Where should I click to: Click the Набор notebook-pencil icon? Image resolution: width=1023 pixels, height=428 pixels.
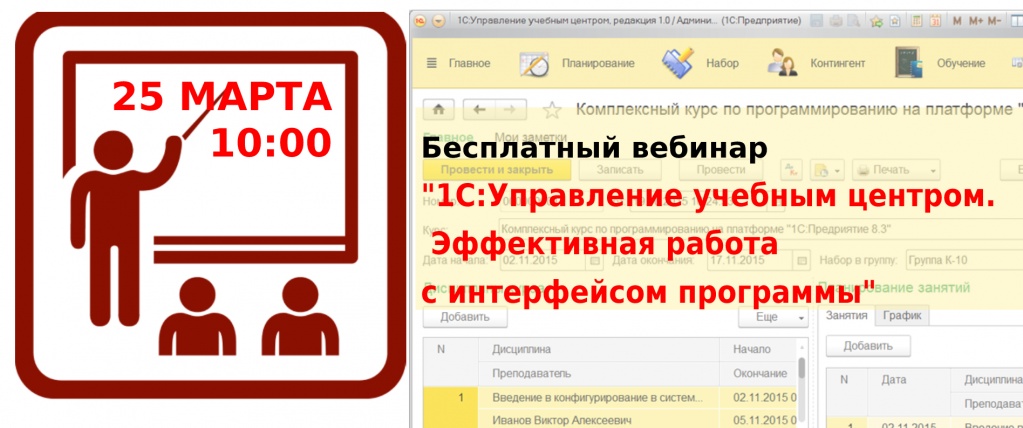pos(677,63)
